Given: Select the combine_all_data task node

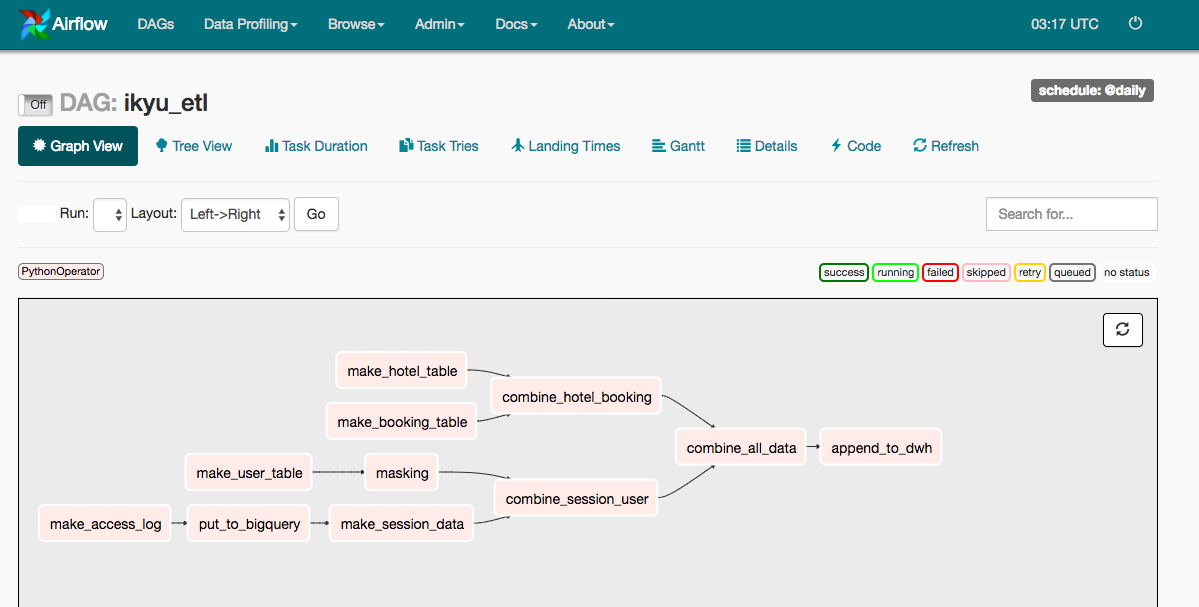Looking at the screenshot, I should (x=742, y=447).
